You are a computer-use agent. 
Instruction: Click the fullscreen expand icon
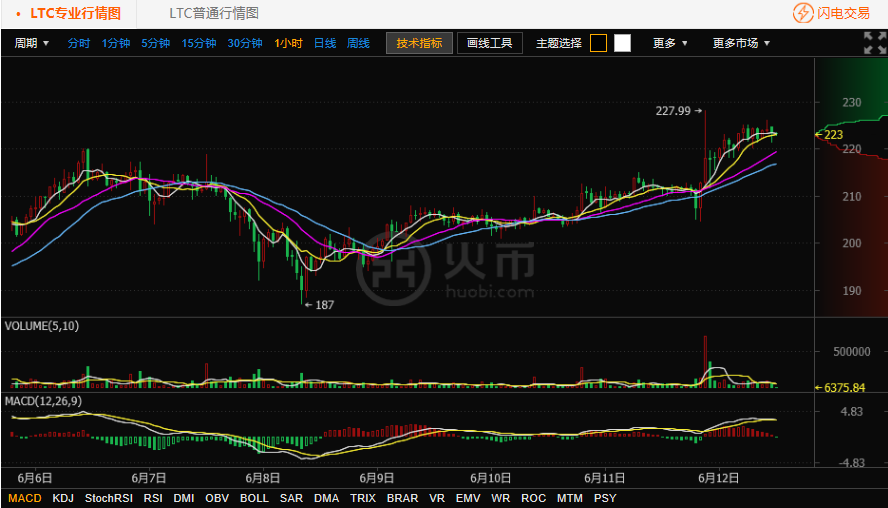click(x=874, y=42)
